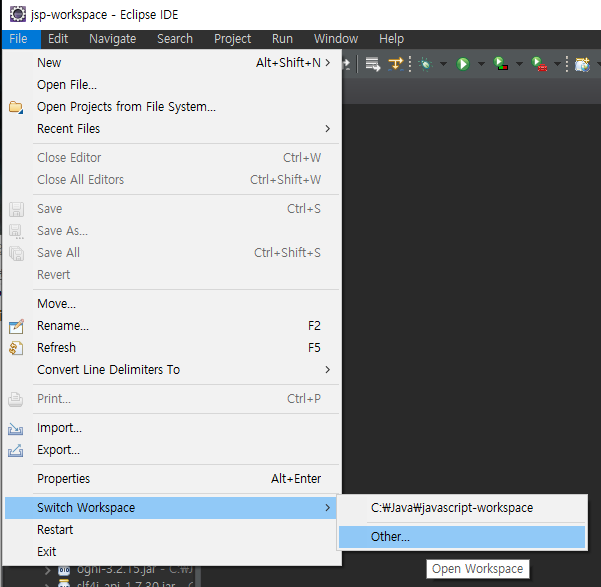Click the icon beside Export

tap(16, 451)
